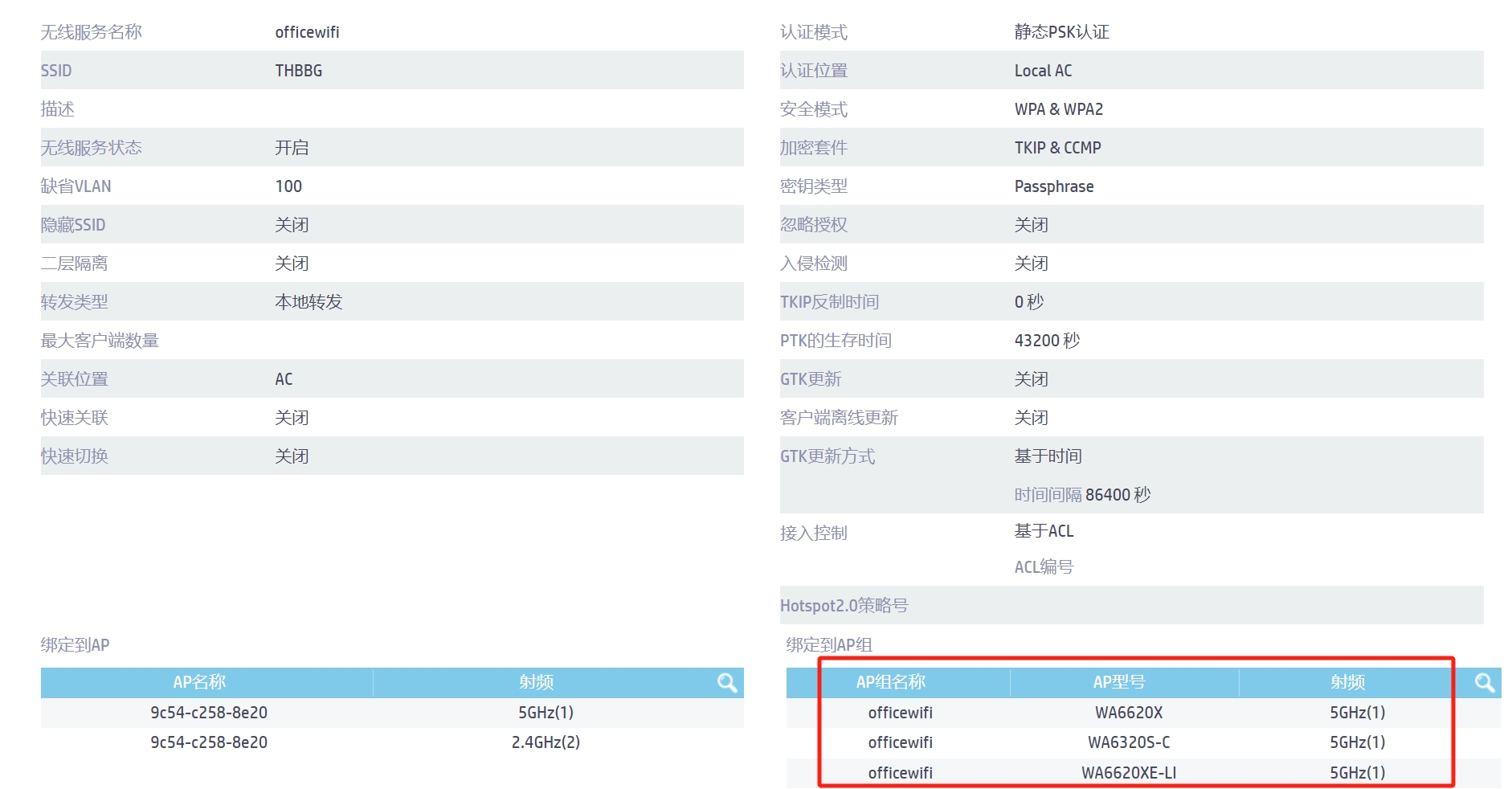Click the 无线服务状态 label

pos(92,148)
